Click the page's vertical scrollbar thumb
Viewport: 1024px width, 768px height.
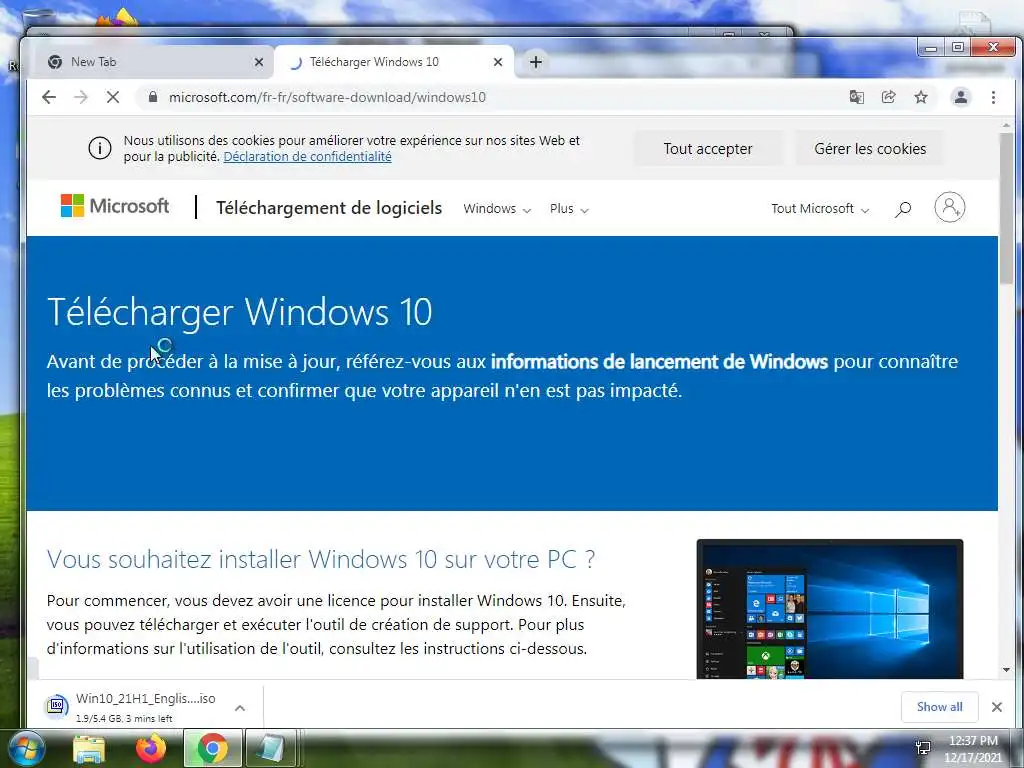[x=1006, y=208]
